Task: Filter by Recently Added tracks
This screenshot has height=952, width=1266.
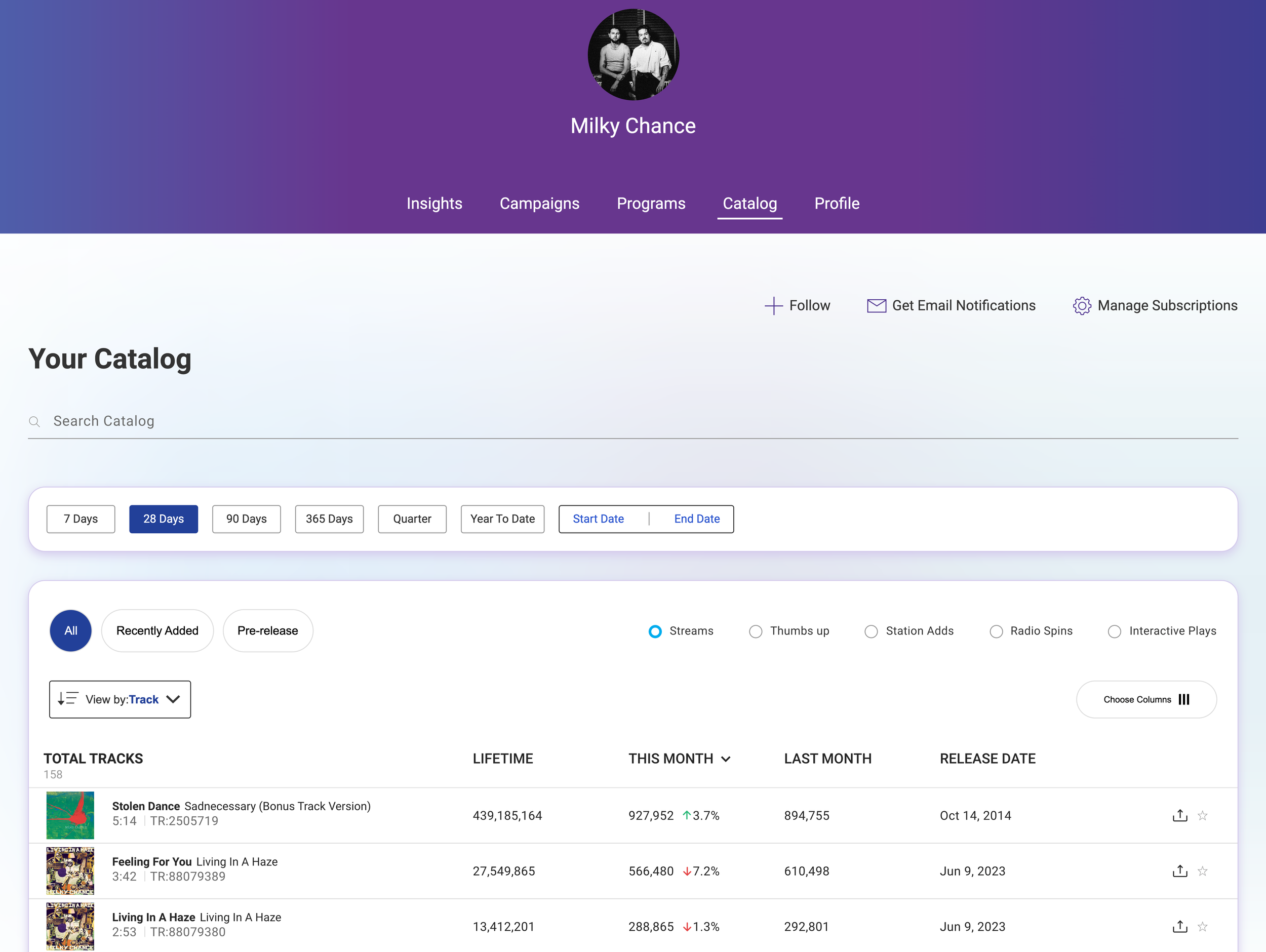Action: pyautogui.click(x=157, y=630)
